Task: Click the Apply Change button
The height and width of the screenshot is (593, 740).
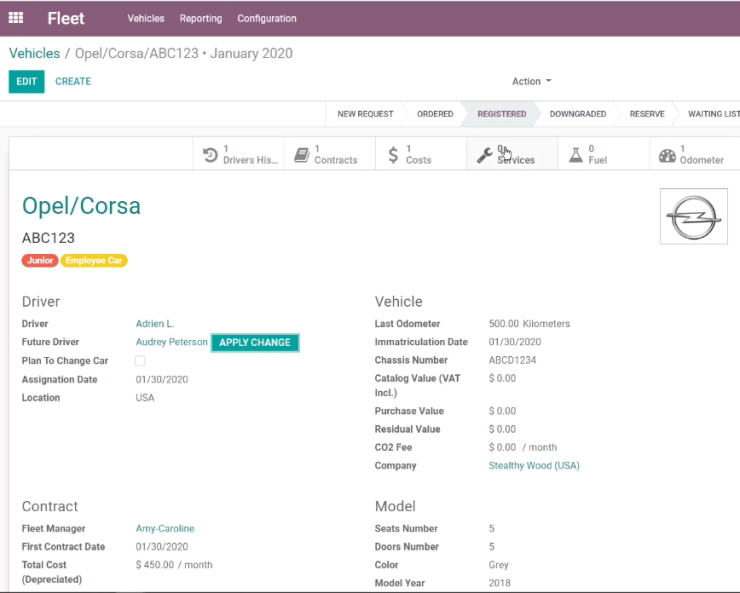Action: pos(255,342)
